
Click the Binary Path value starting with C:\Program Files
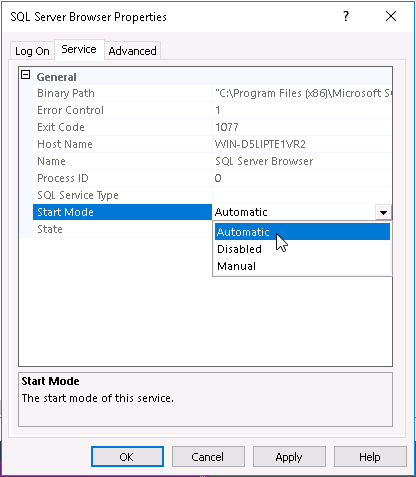point(303,93)
